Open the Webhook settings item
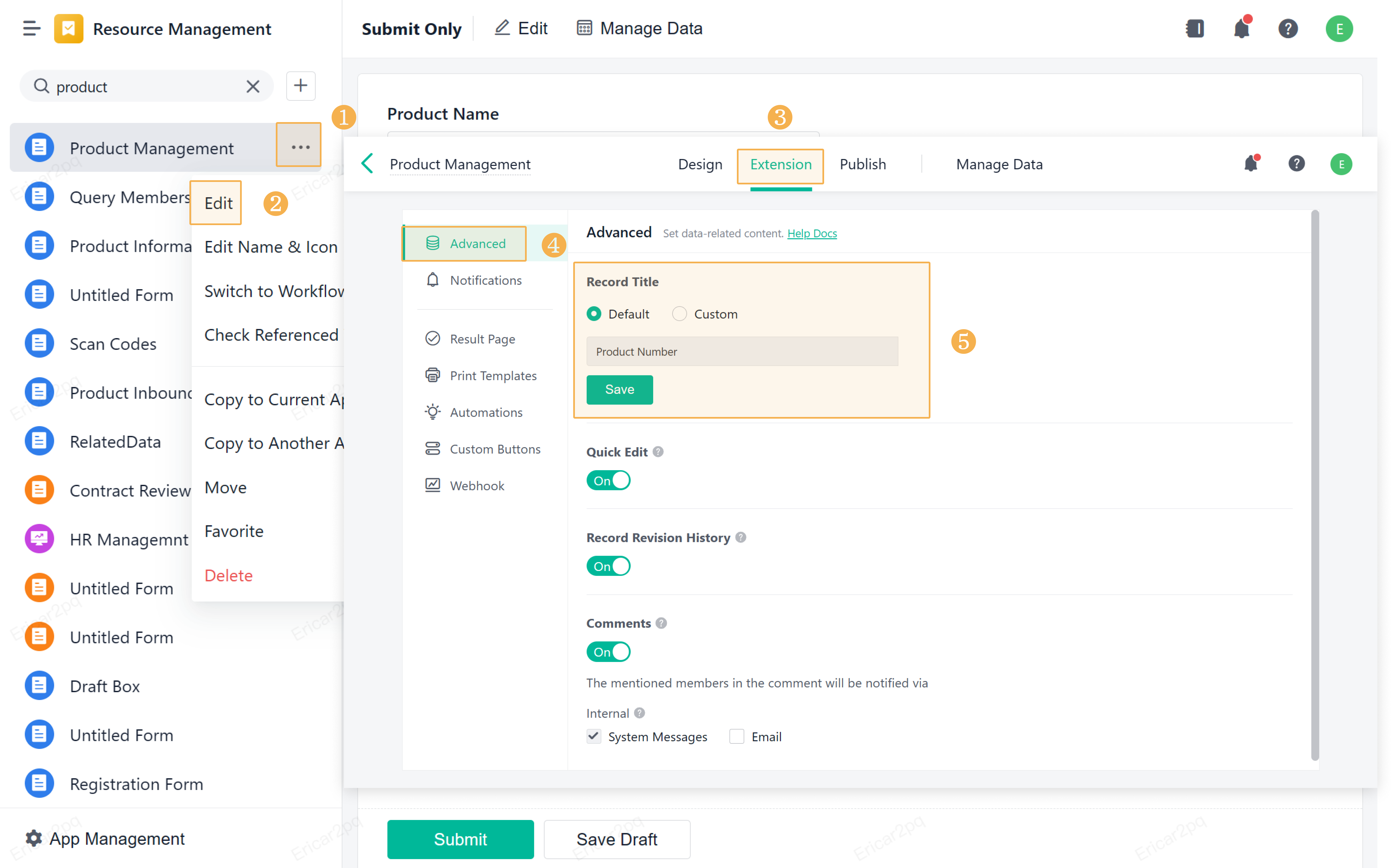This screenshot has width=1394, height=868. pyautogui.click(x=476, y=486)
